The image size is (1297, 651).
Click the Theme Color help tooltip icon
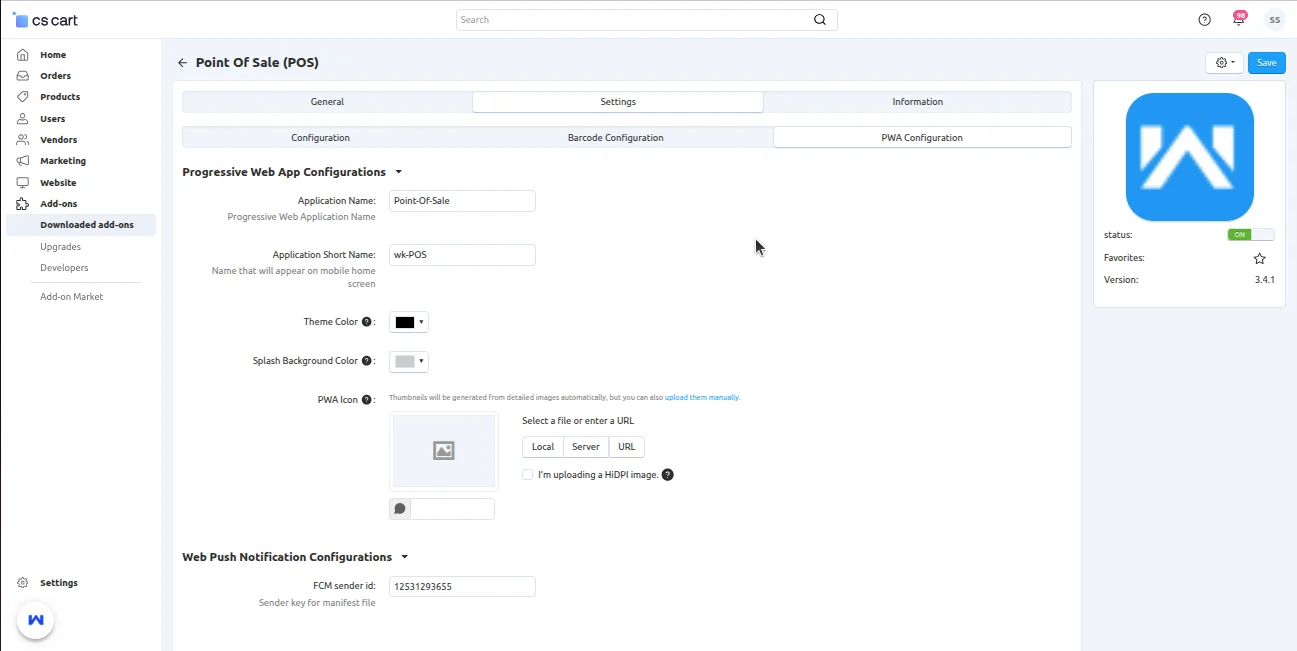pos(367,322)
